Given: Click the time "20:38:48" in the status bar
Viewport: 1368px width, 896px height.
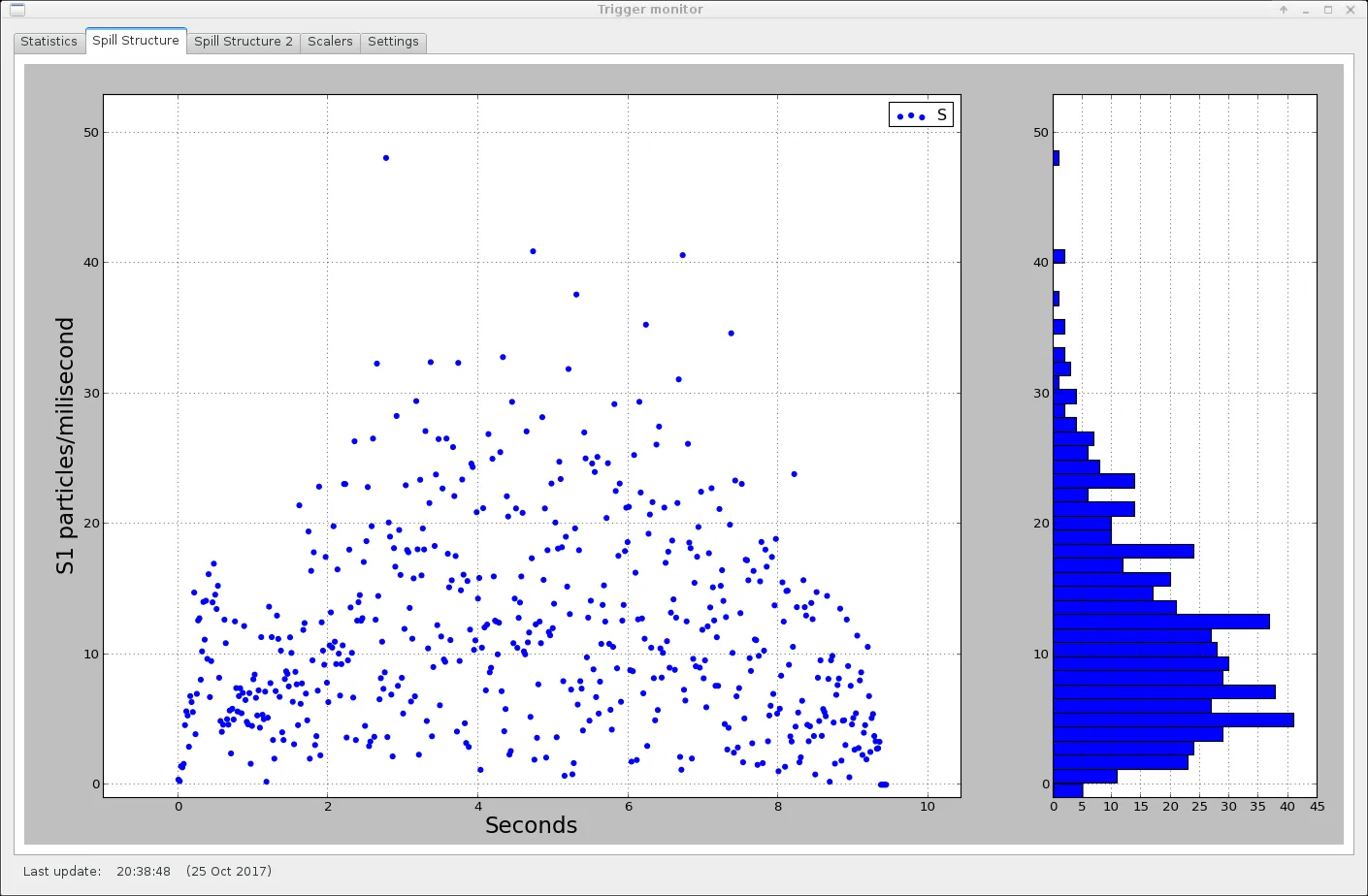Looking at the screenshot, I should click(144, 871).
